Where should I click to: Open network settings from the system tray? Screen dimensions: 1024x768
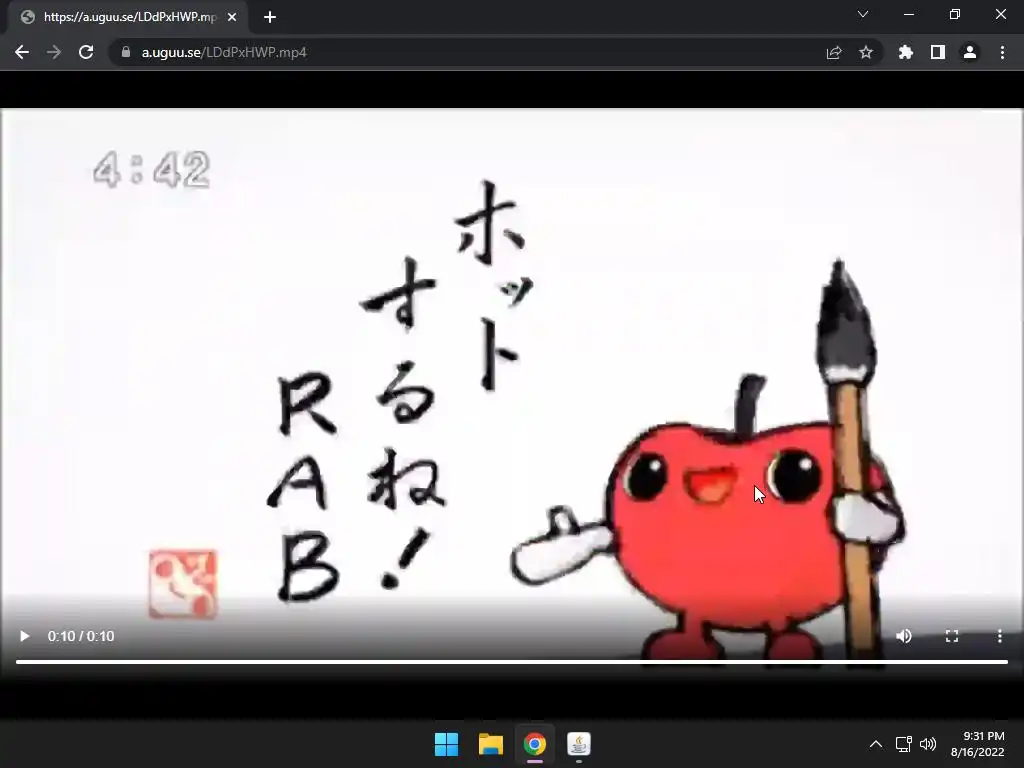pyautogui.click(x=904, y=744)
